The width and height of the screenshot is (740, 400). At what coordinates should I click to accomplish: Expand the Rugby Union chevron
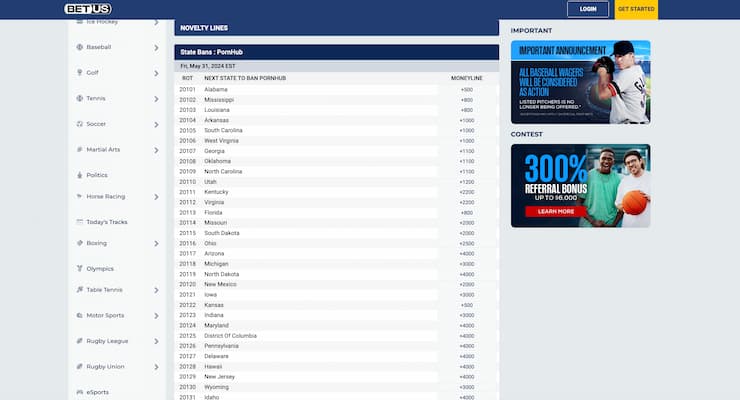[x=156, y=367]
